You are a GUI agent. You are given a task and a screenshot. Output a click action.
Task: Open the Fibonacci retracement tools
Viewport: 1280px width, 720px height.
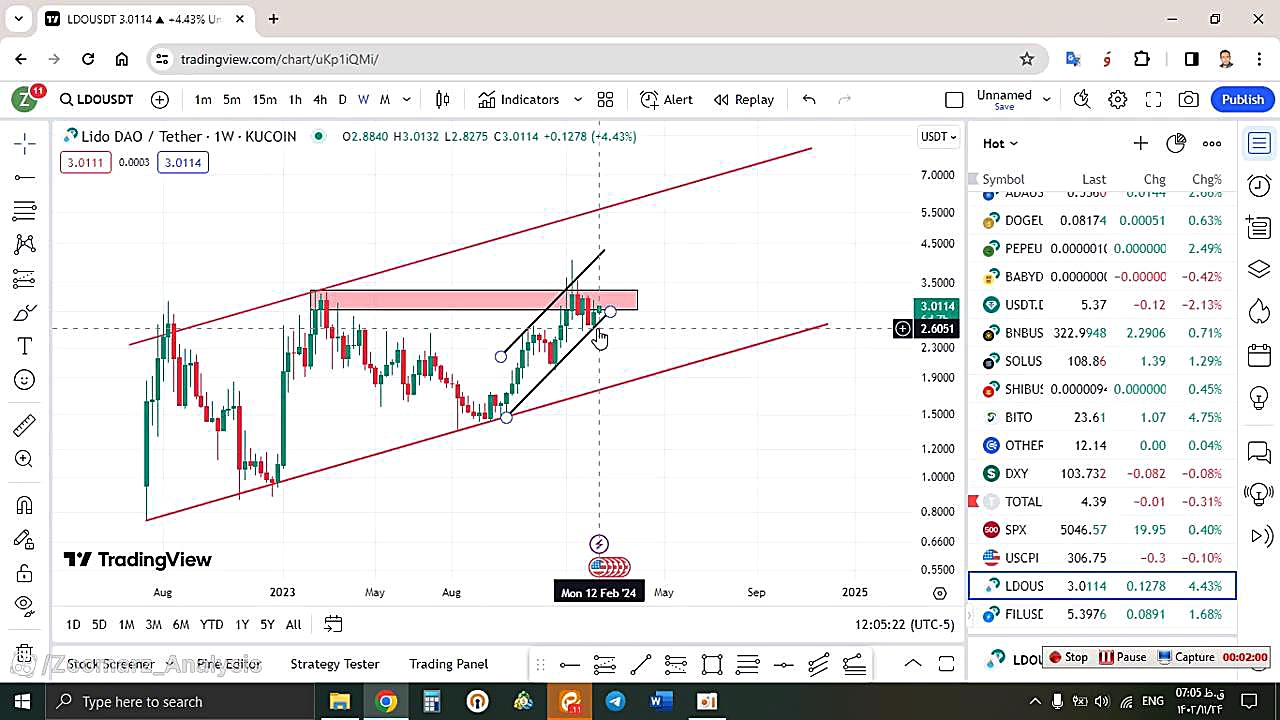click(x=25, y=211)
